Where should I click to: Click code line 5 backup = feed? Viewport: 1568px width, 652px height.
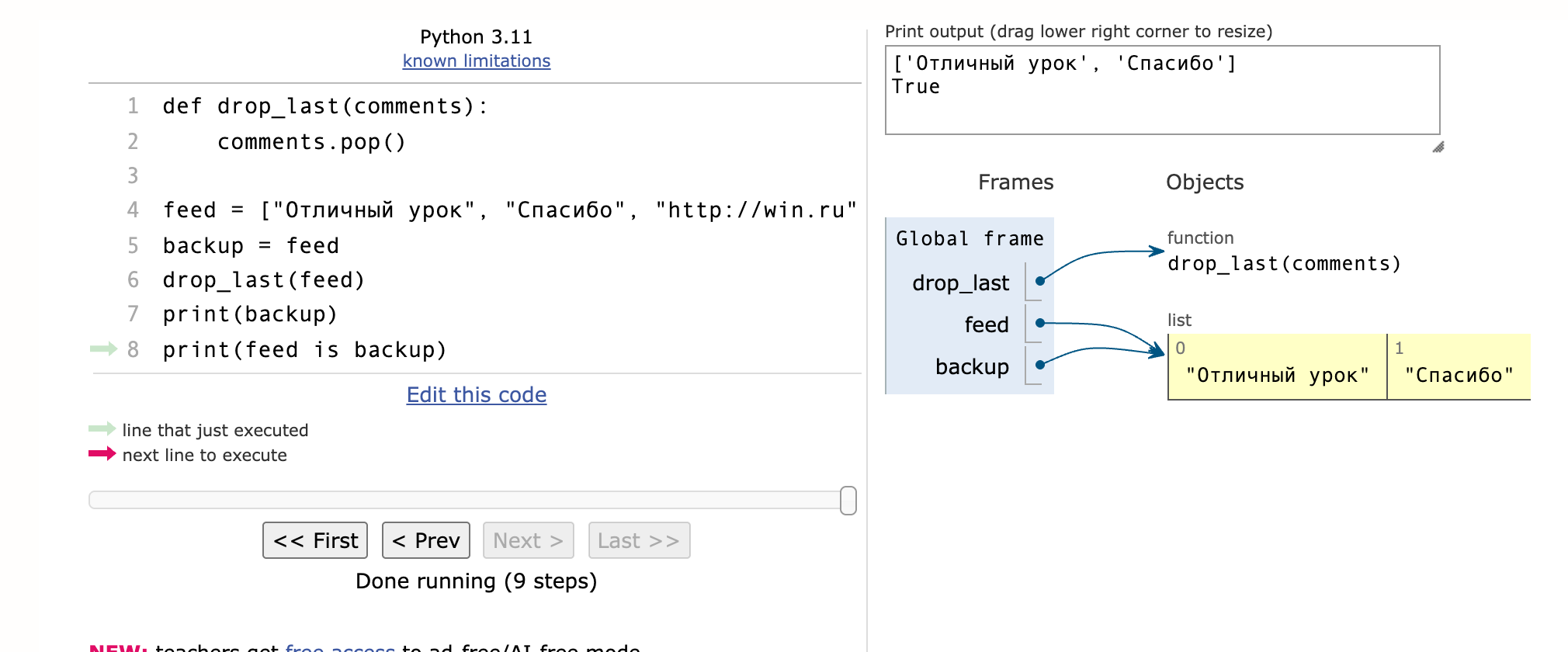coord(251,245)
